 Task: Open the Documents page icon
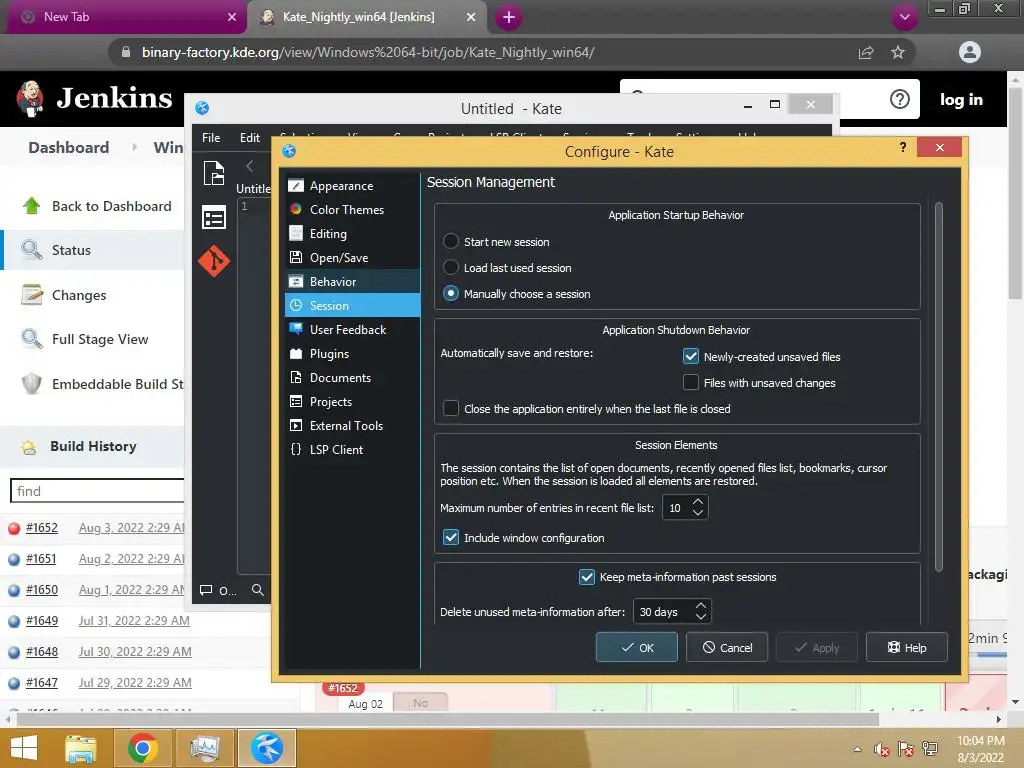(x=296, y=377)
